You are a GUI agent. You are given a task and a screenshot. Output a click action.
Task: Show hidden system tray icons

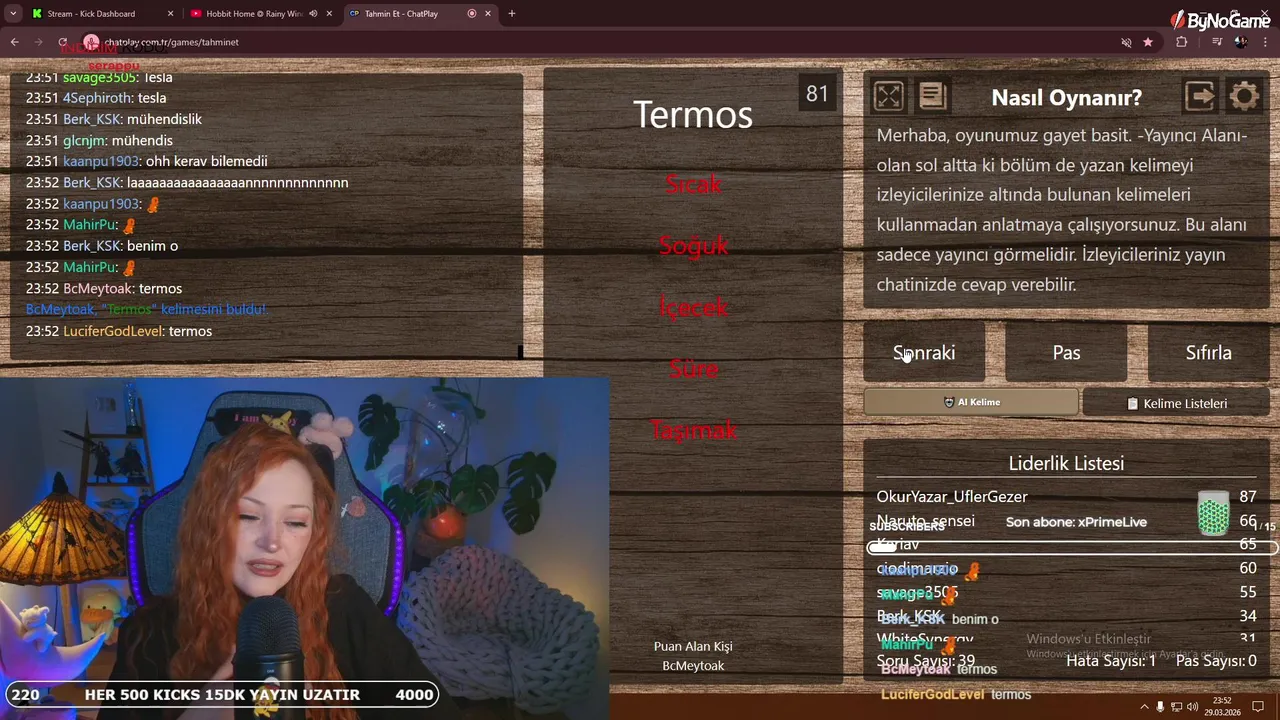[1145, 707]
